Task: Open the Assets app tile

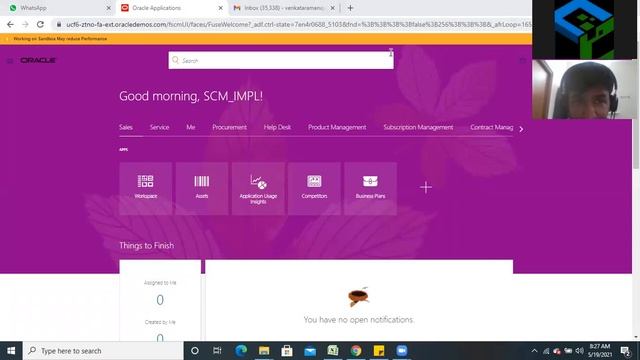Action: coord(202,189)
